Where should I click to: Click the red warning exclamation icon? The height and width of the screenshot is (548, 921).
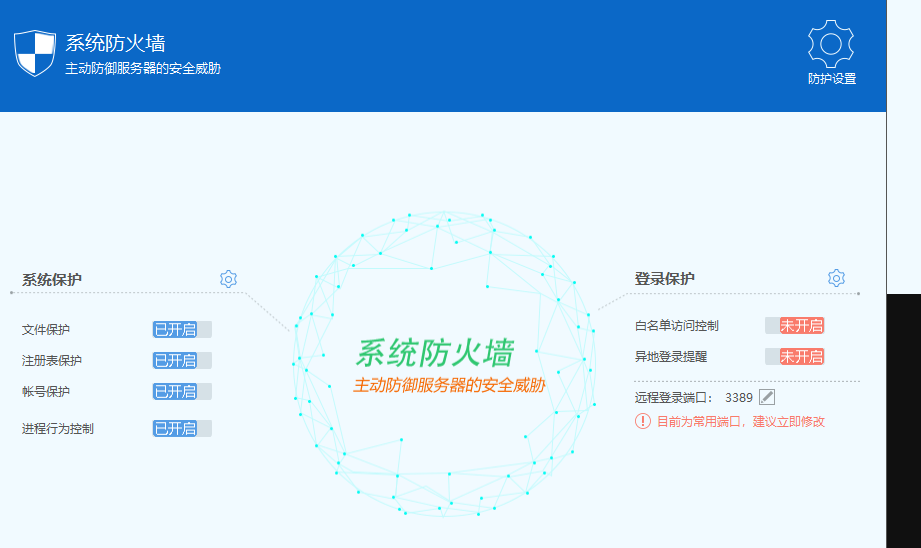tap(643, 421)
